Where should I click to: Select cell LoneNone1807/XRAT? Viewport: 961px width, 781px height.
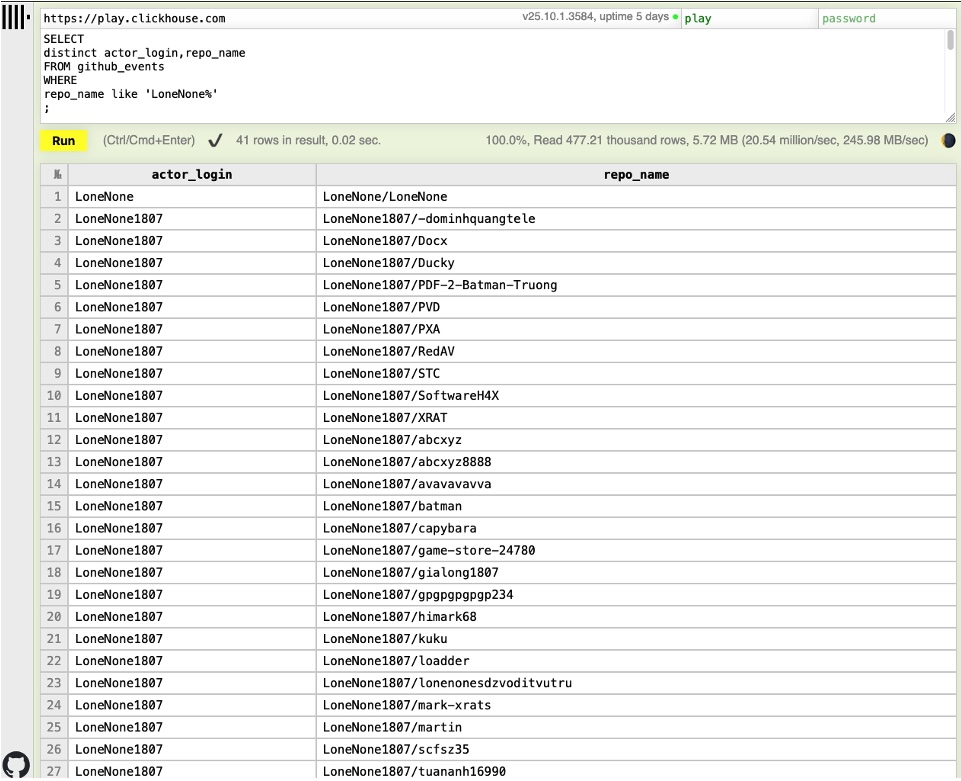[636, 417]
